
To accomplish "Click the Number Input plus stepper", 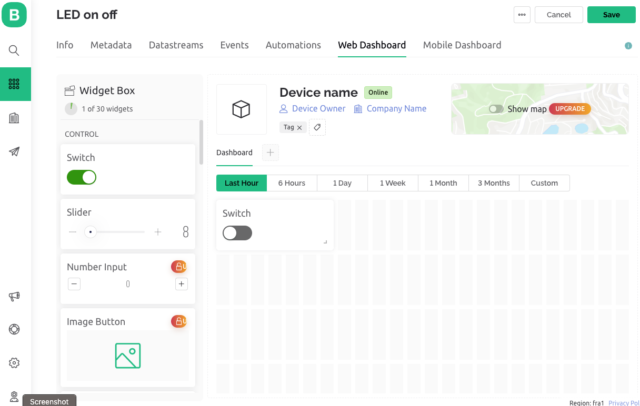I will [x=181, y=284].
